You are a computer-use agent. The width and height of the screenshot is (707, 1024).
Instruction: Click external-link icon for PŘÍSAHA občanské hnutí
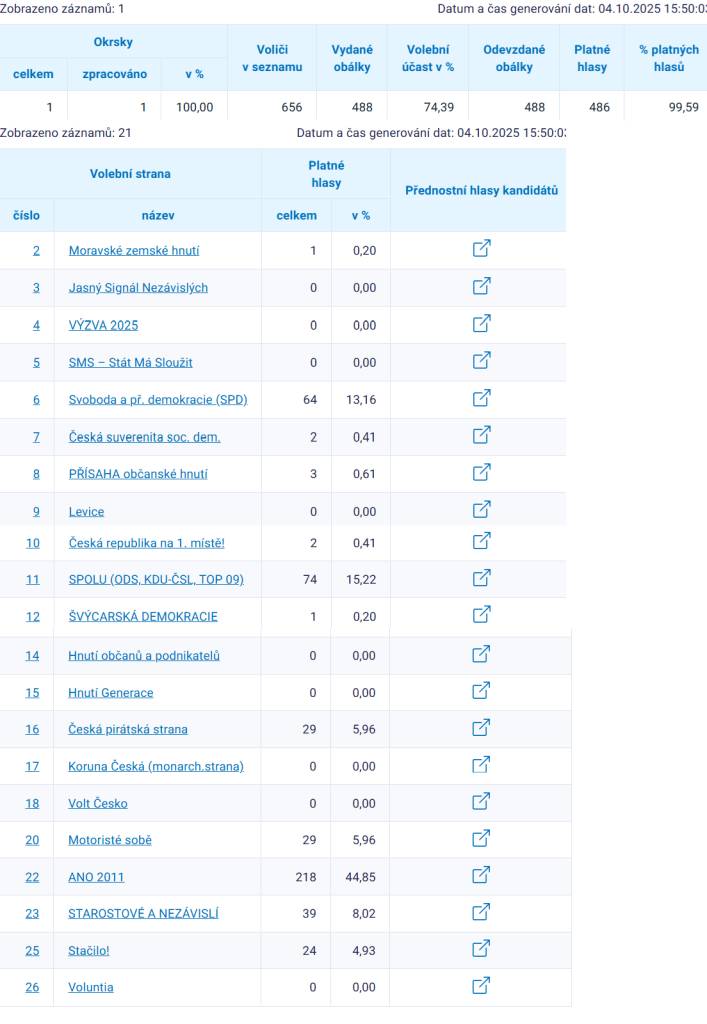coord(481,472)
